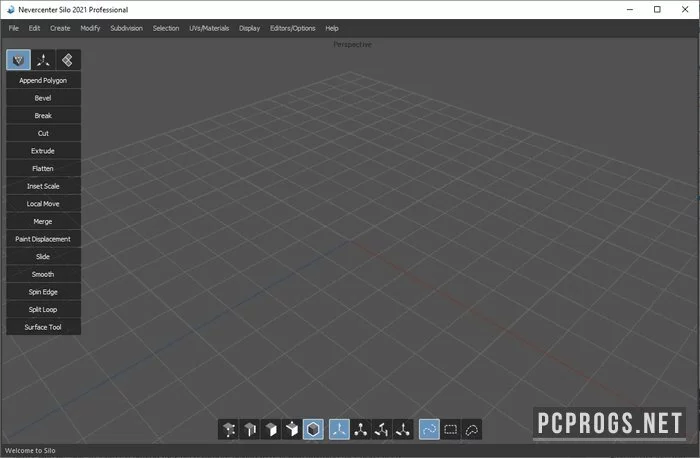Click the Smooth tool button
This screenshot has width=700, height=458.
[43, 274]
